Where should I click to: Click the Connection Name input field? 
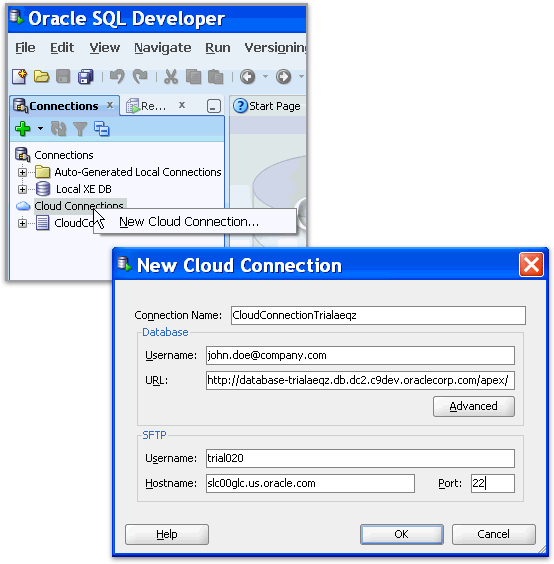378,315
